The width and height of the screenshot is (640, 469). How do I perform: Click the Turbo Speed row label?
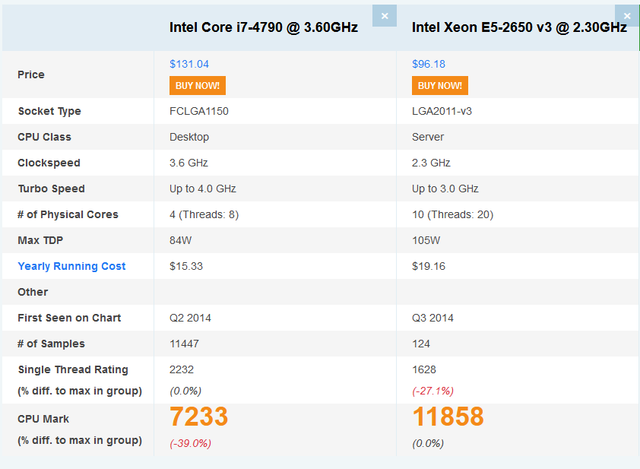tap(51, 189)
